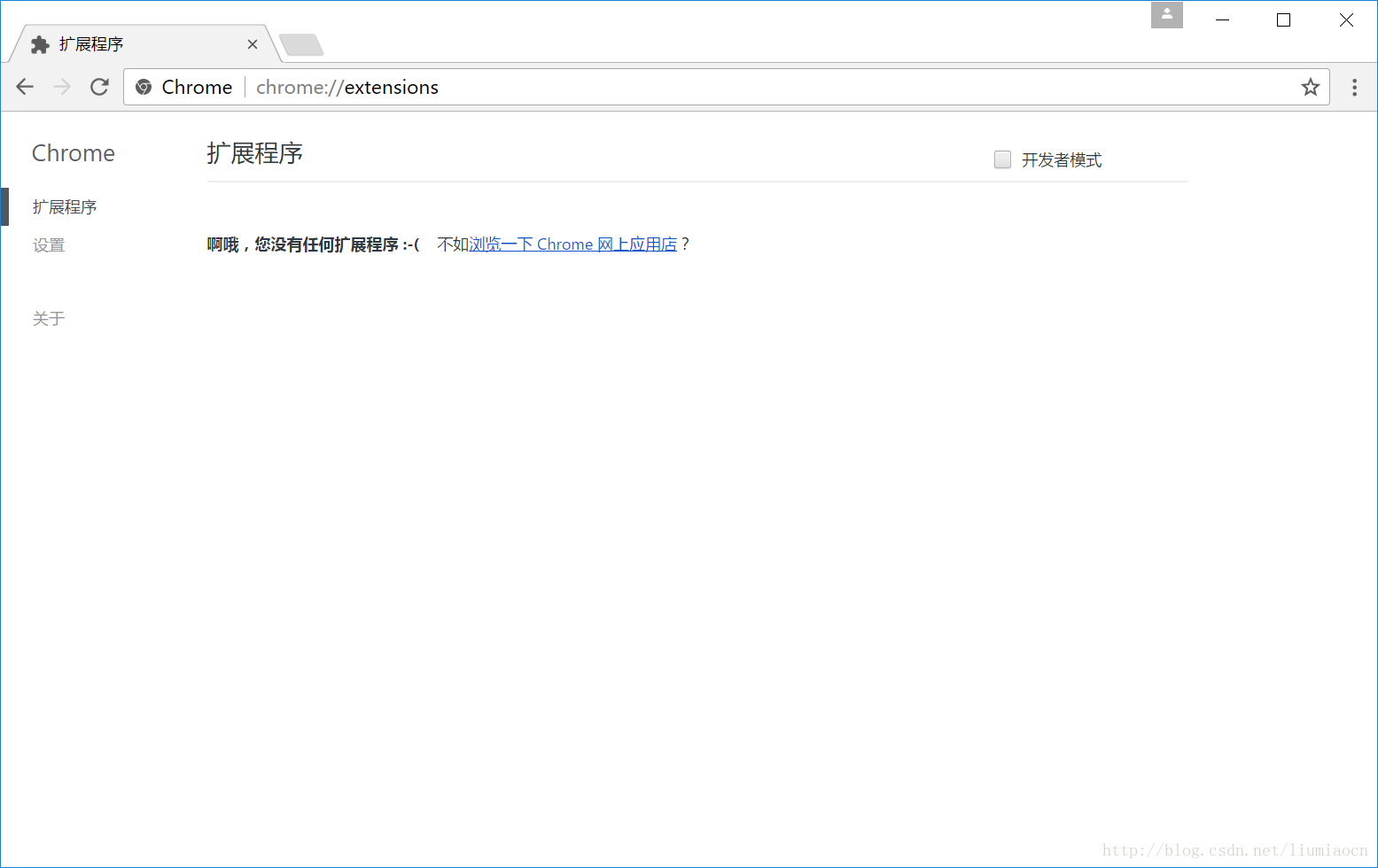Open 设置 in the sidebar
The height and width of the screenshot is (868, 1378).
click(49, 245)
